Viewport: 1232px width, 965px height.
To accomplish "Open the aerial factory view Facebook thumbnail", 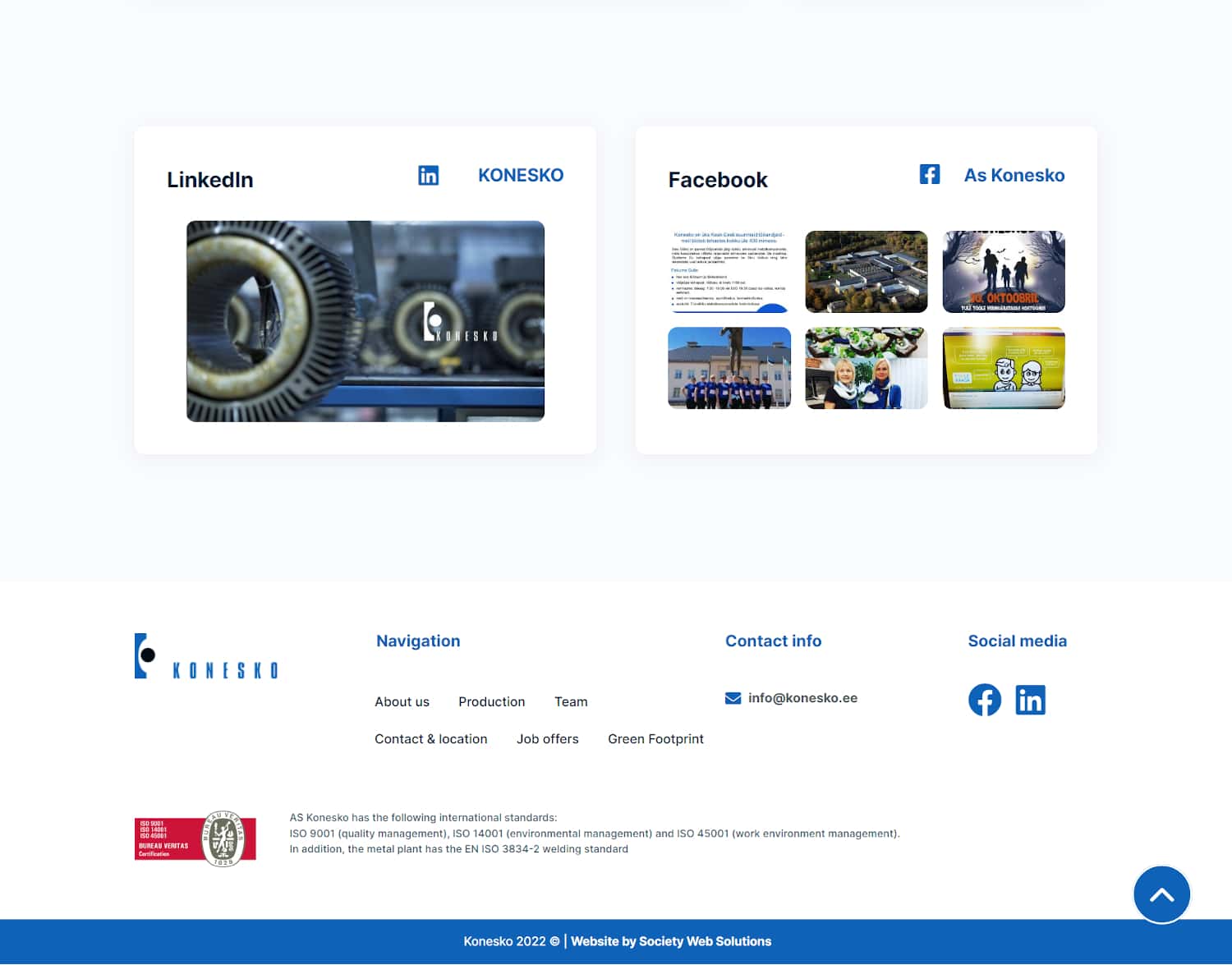I will [867, 272].
